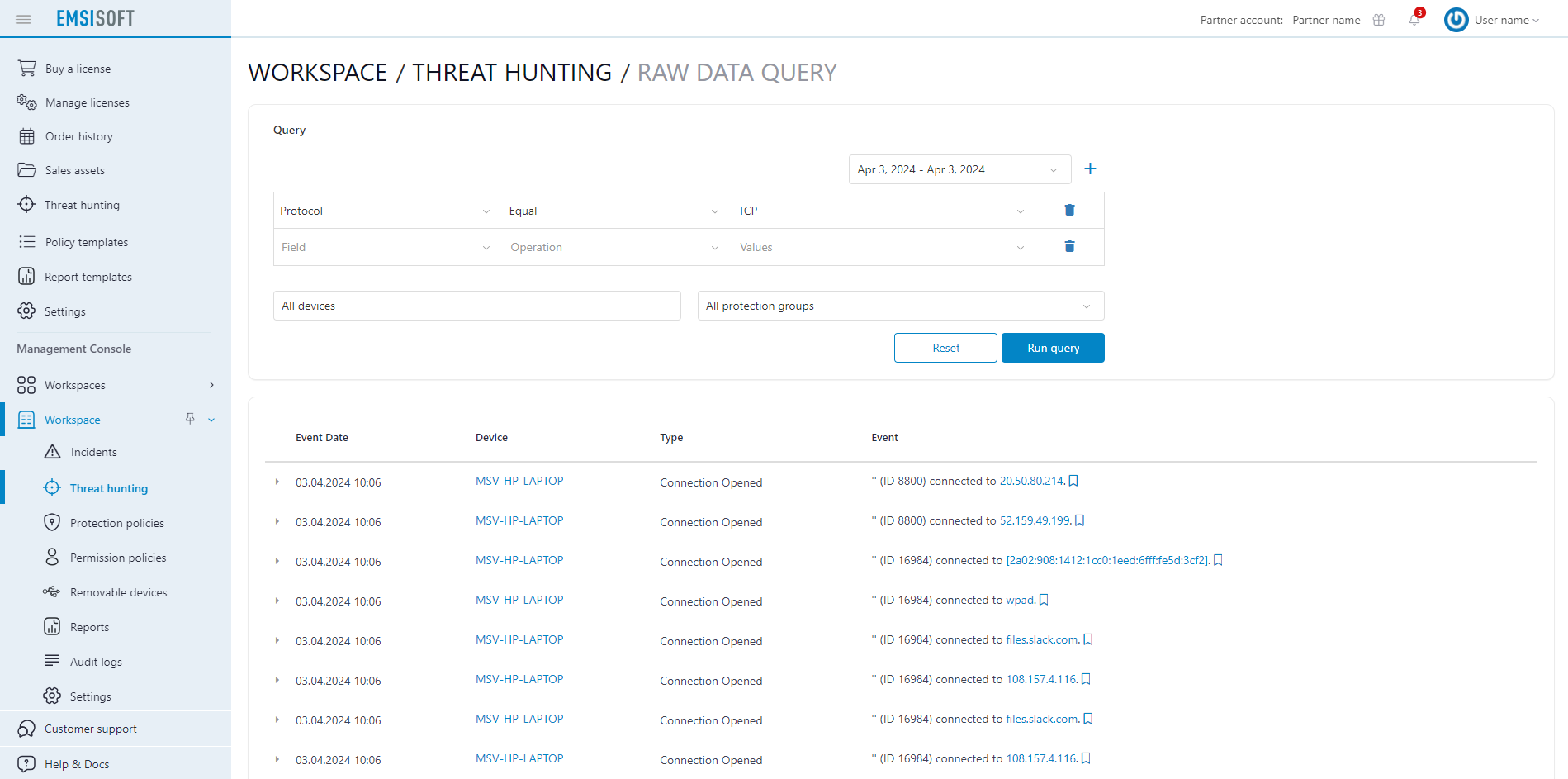Expand the Workspaces sidebar entry
The width and height of the screenshot is (1568, 779).
[211, 385]
